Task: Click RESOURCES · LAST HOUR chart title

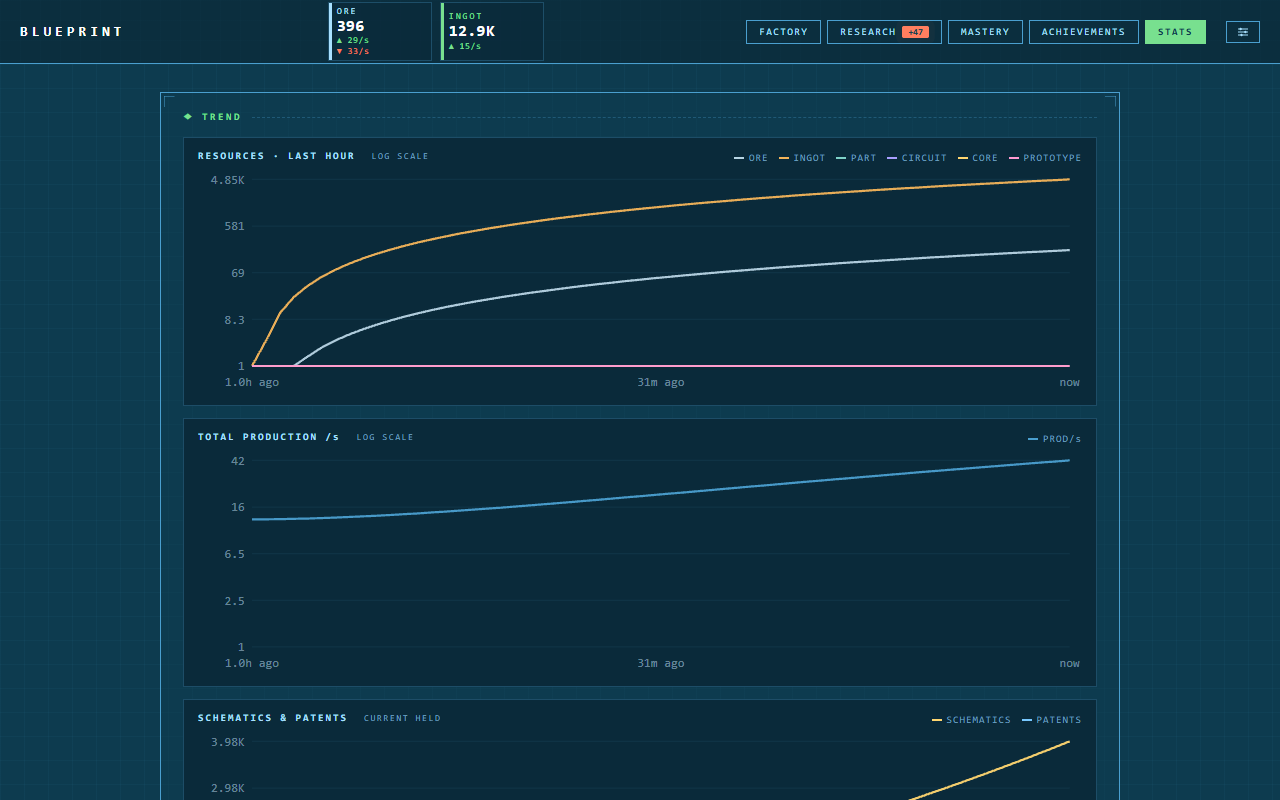Action: [x=276, y=156]
